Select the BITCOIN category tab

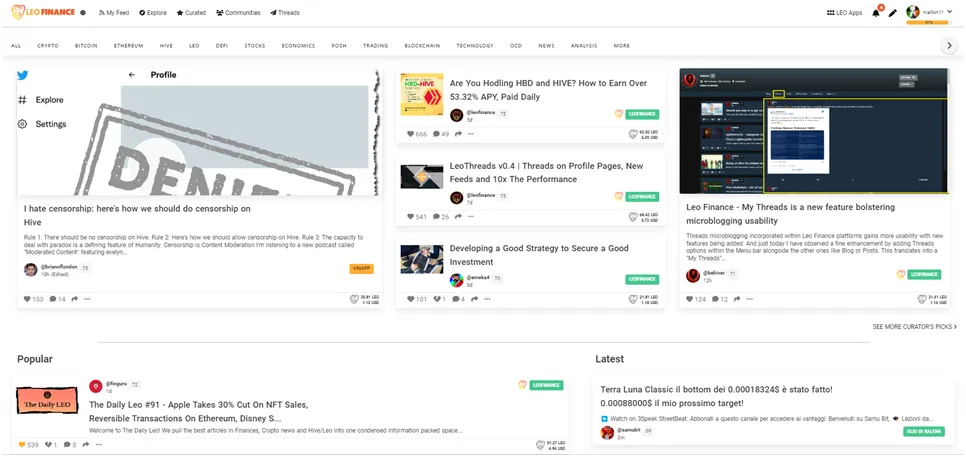pyautogui.click(x=86, y=46)
